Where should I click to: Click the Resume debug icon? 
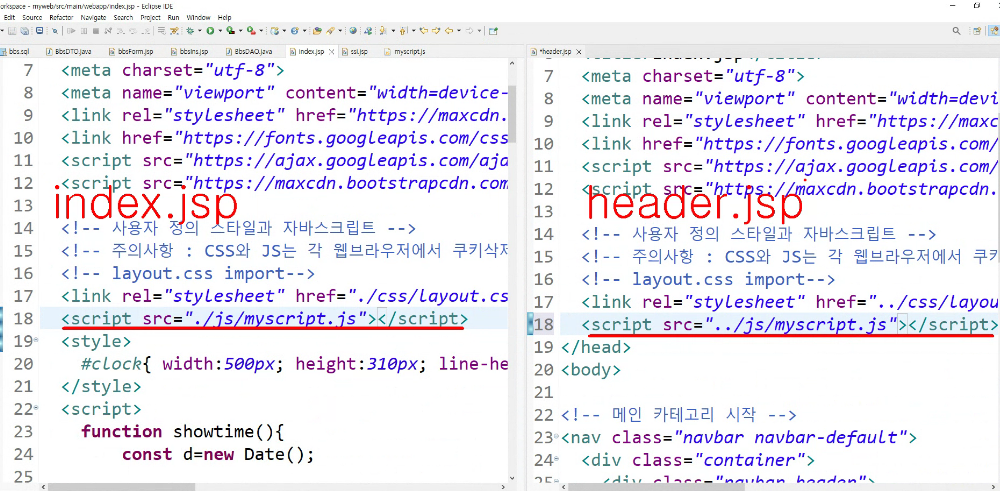click(x=71, y=30)
